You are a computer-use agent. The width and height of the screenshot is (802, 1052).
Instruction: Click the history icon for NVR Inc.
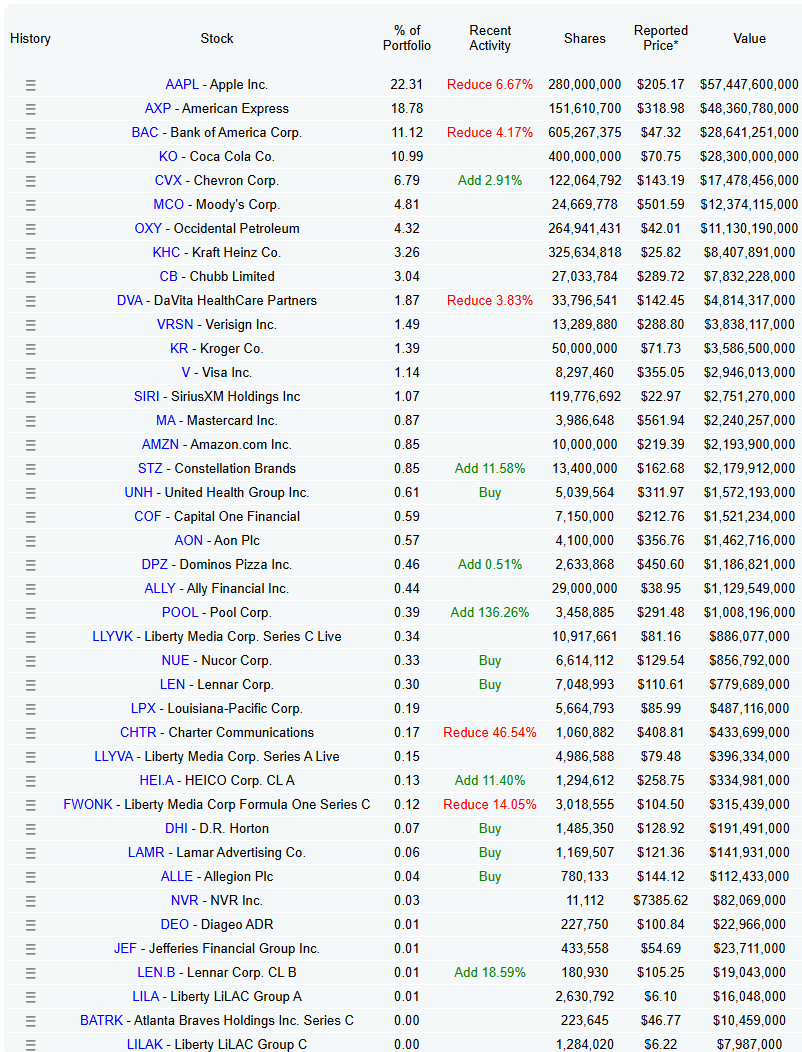[30, 901]
